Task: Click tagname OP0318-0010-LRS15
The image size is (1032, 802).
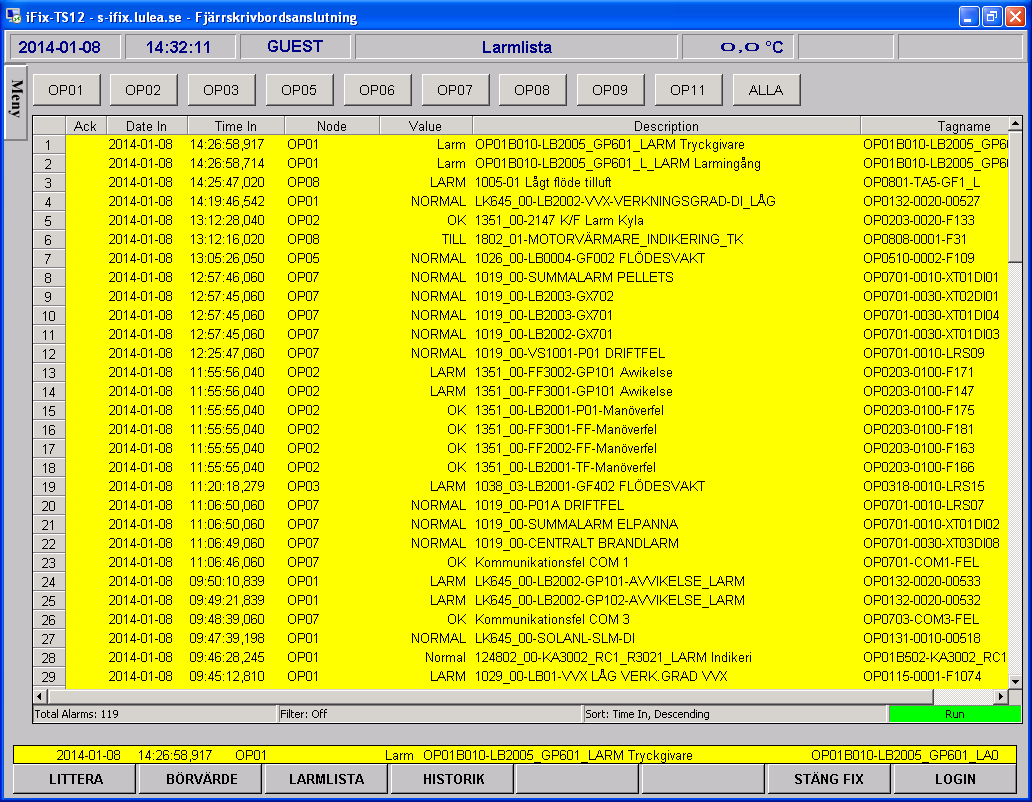Action: coord(923,486)
